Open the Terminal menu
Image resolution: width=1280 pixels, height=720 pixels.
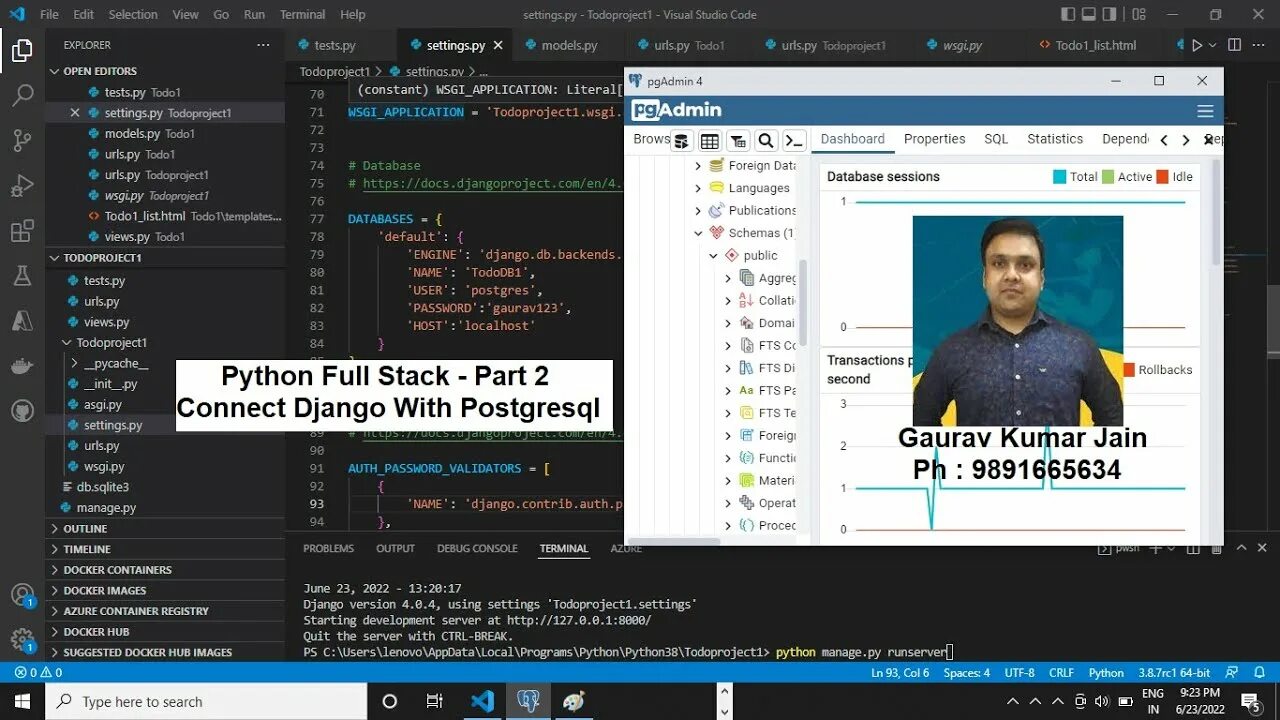[x=302, y=15]
